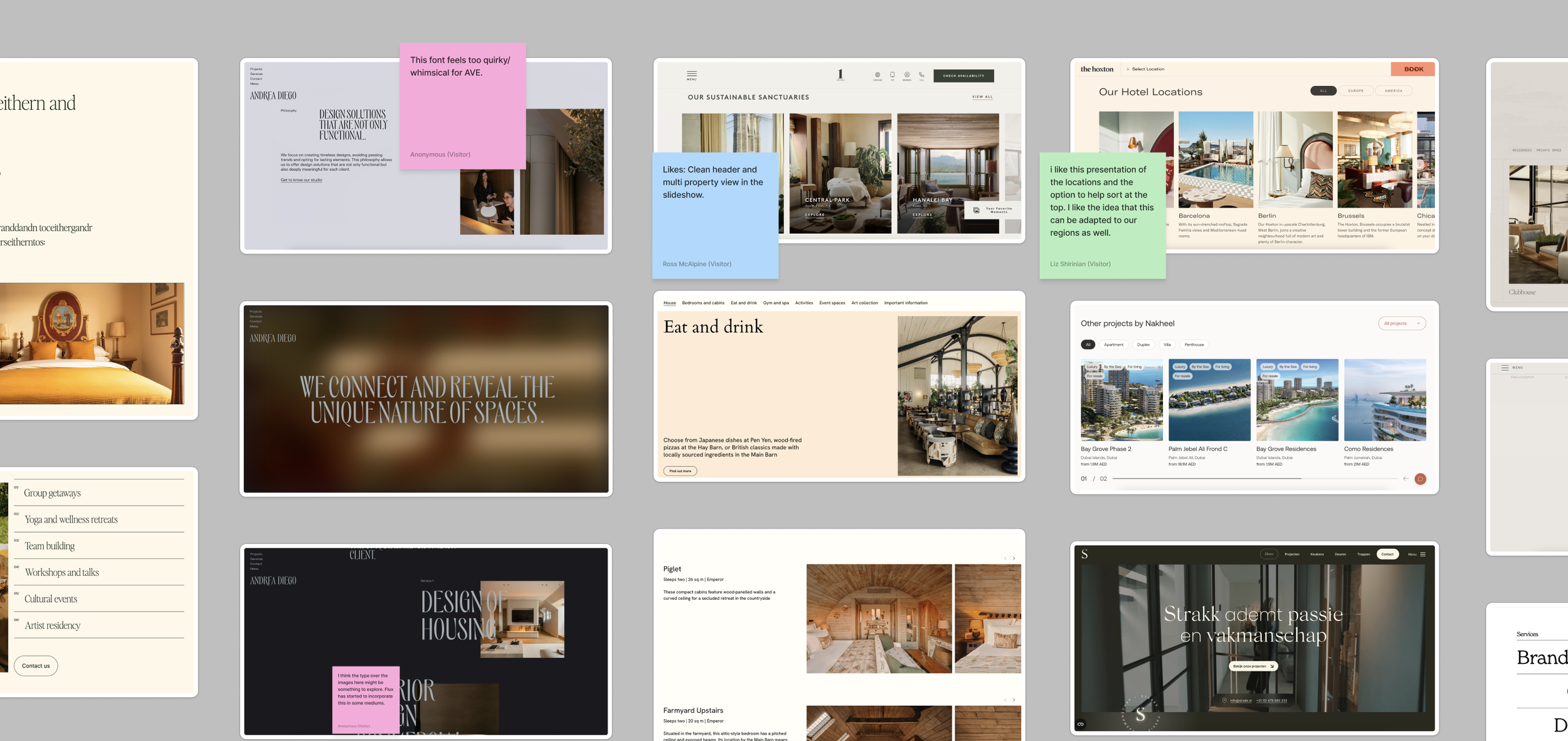Click the left arrow in Nakheel carousel
This screenshot has width=1568, height=741.
(x=1405, y=479)
